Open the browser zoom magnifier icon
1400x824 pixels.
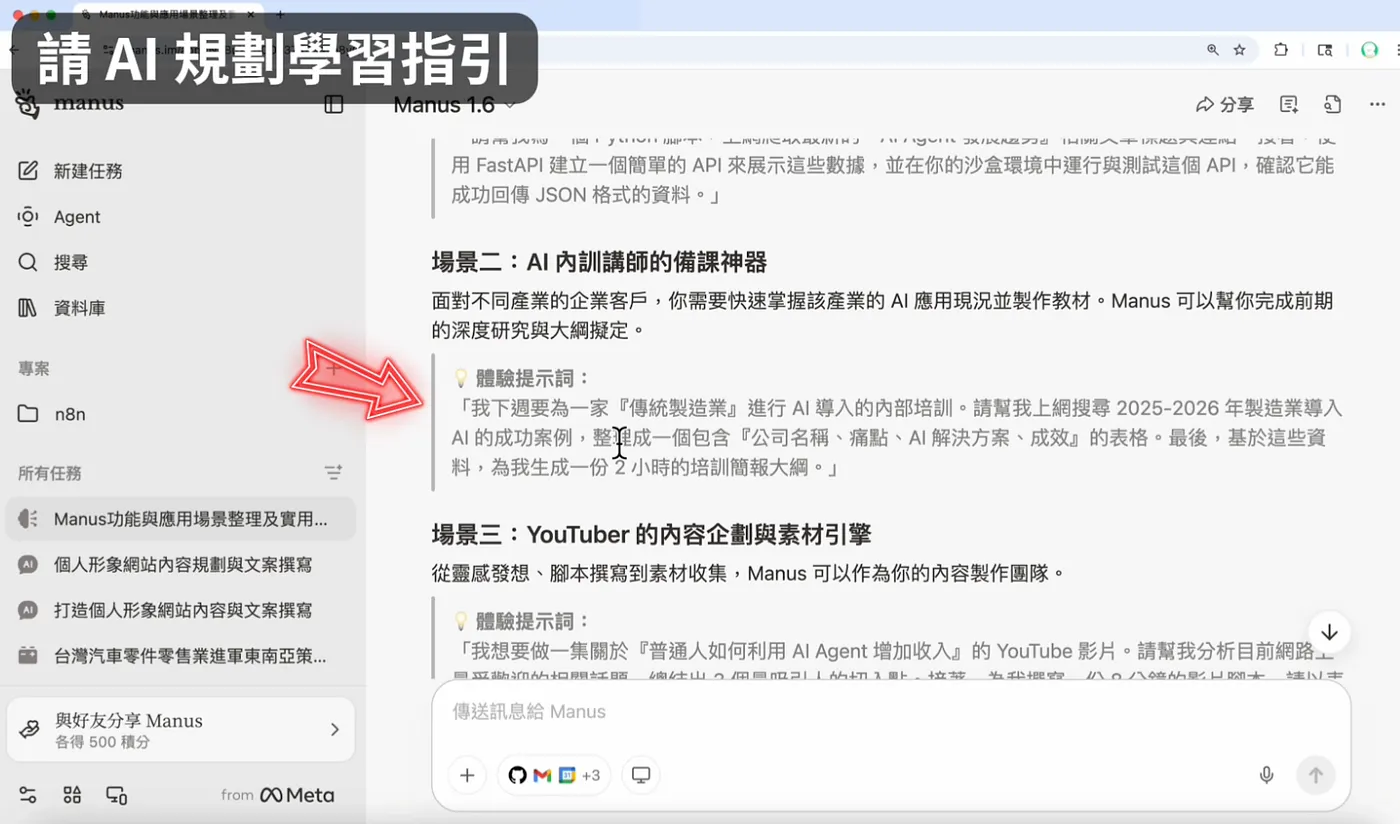1212,49
